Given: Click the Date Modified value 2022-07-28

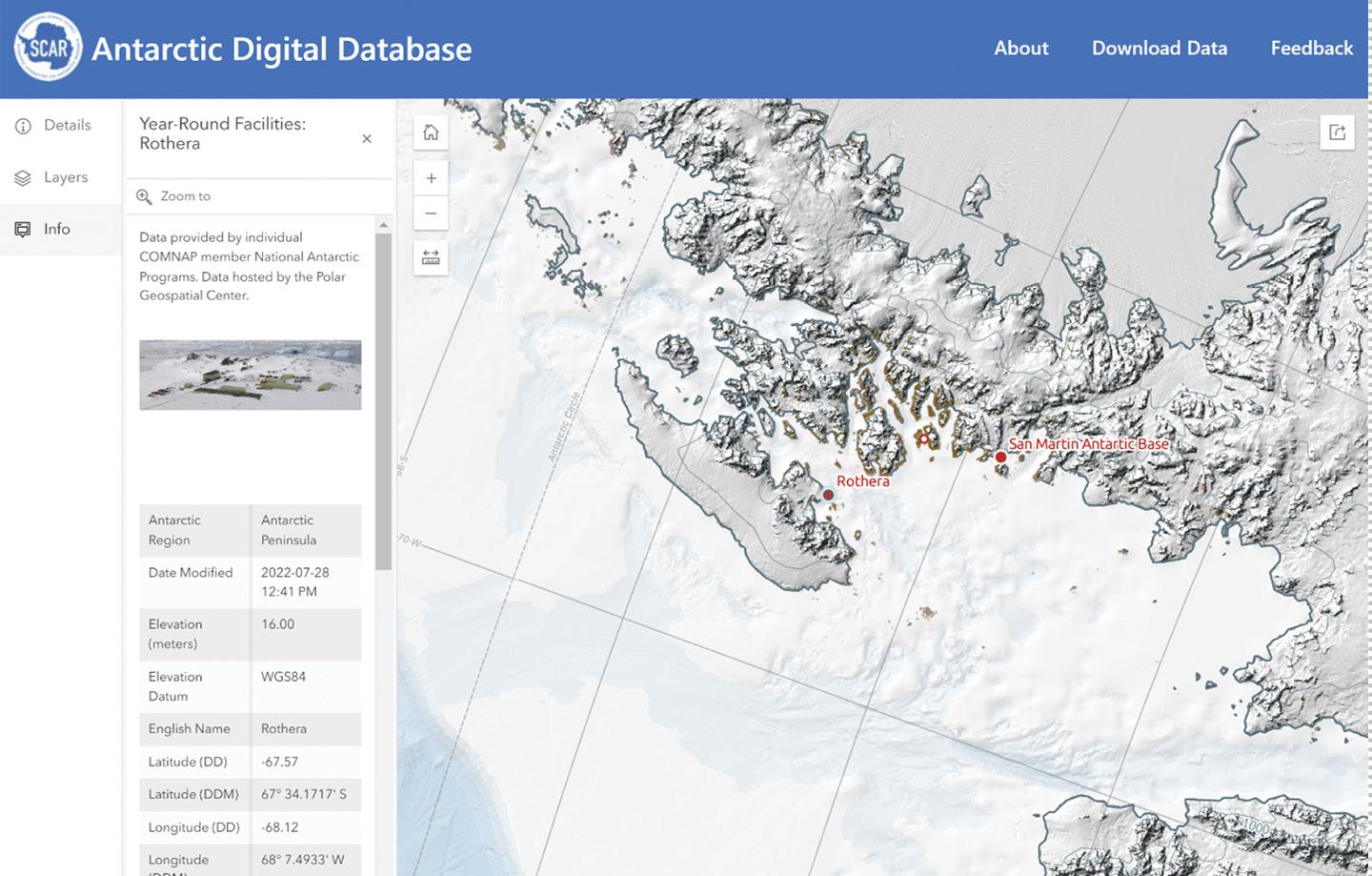Looking at the screenshot, I should pyautogui.click(x=295, y=581).
